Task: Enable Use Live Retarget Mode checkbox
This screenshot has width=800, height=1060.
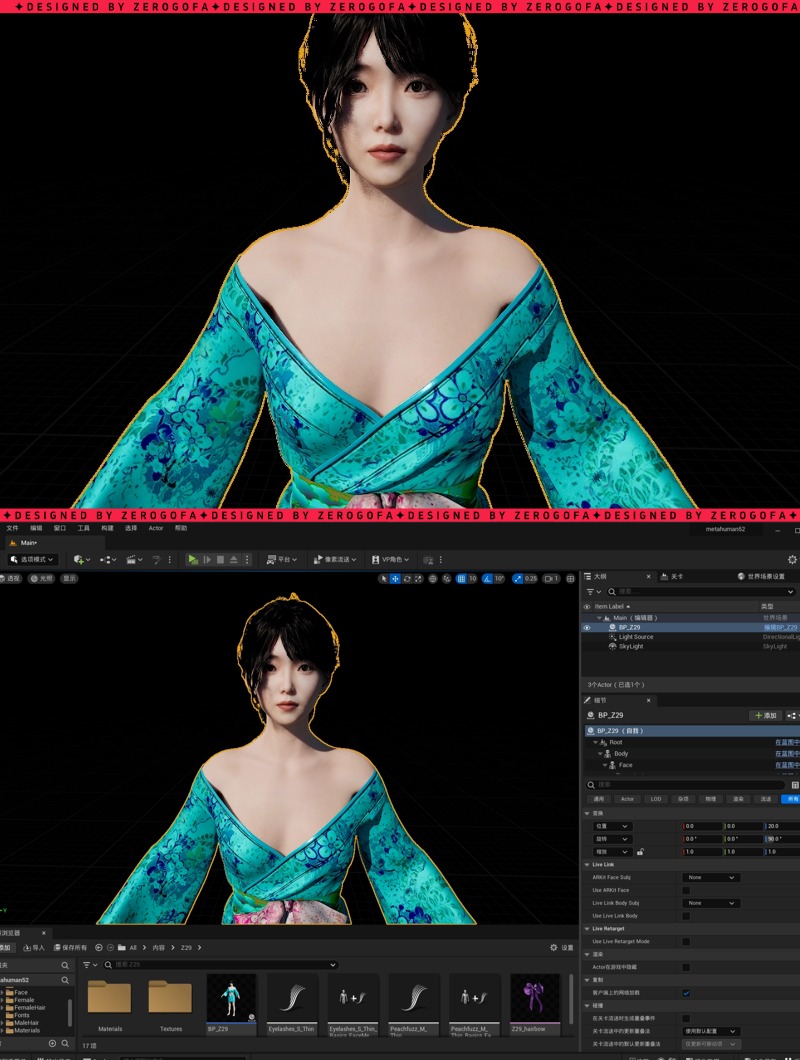Action: 686,942
